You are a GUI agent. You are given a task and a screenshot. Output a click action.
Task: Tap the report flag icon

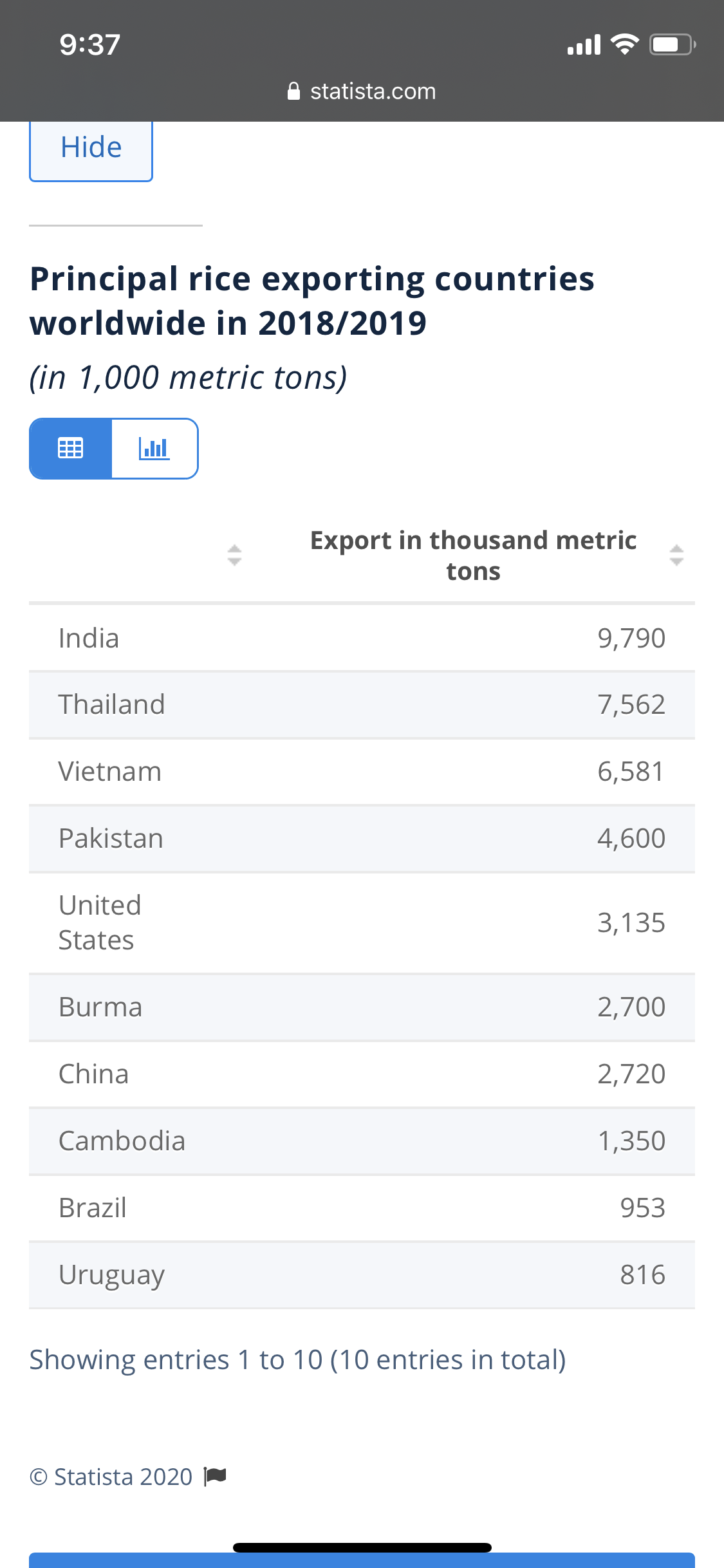pos(215,1476)
